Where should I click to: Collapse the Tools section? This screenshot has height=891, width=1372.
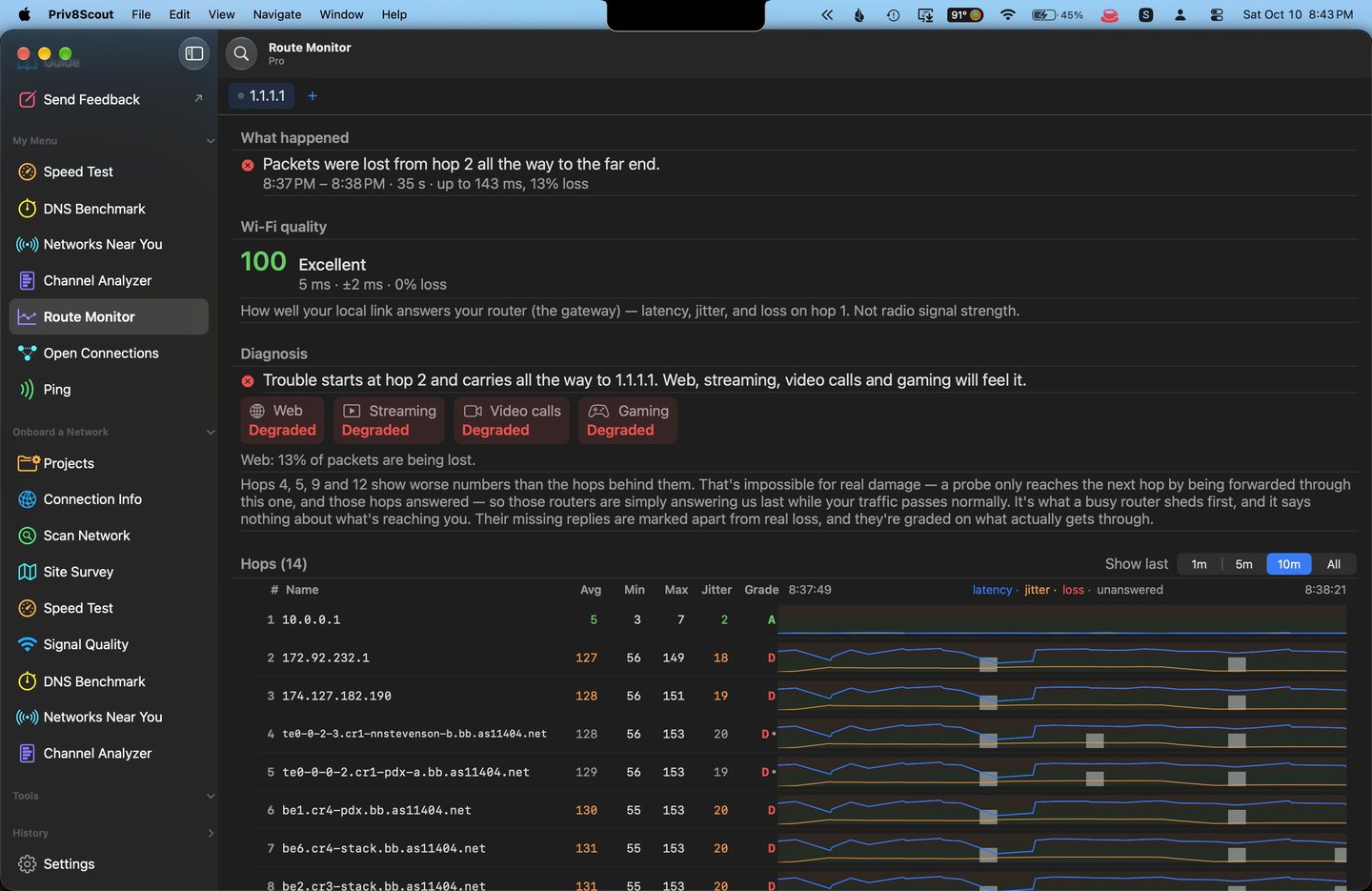tap(211, 797)
